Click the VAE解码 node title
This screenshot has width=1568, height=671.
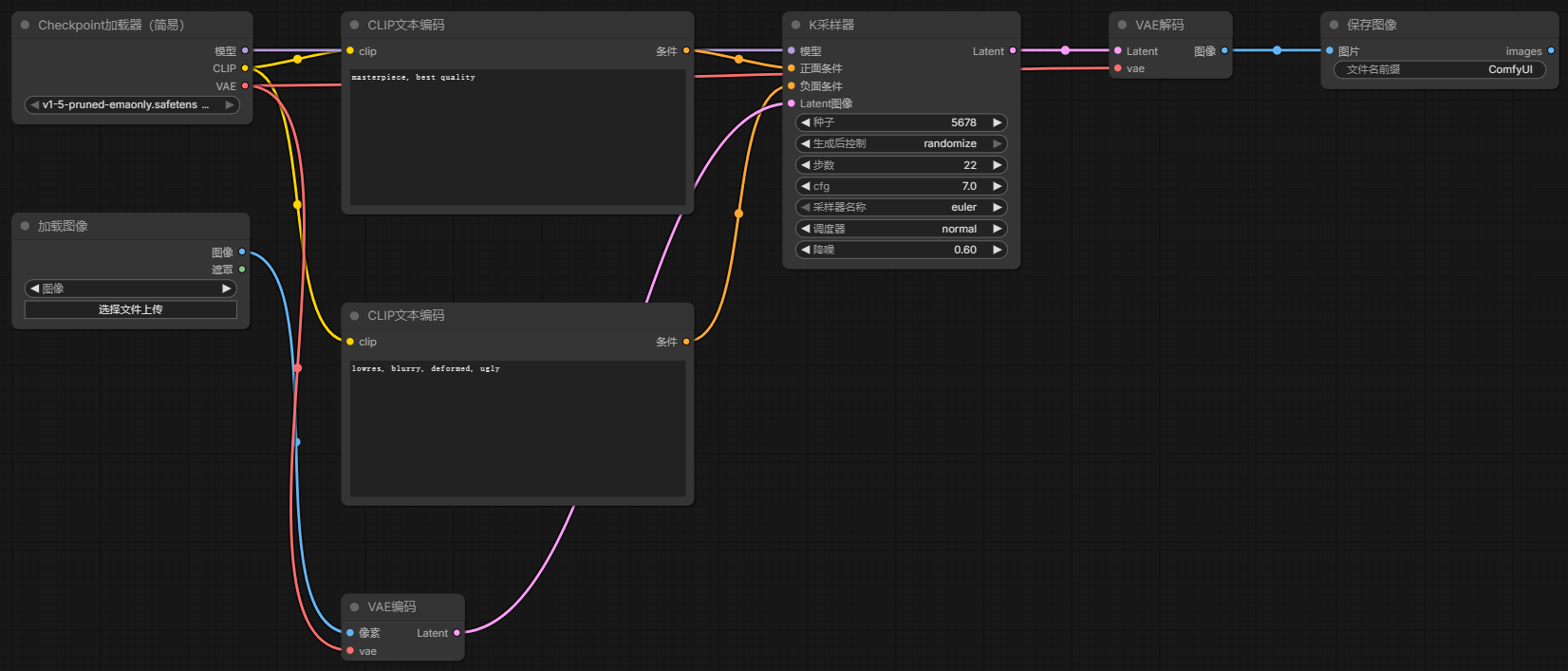point(1159,25)
